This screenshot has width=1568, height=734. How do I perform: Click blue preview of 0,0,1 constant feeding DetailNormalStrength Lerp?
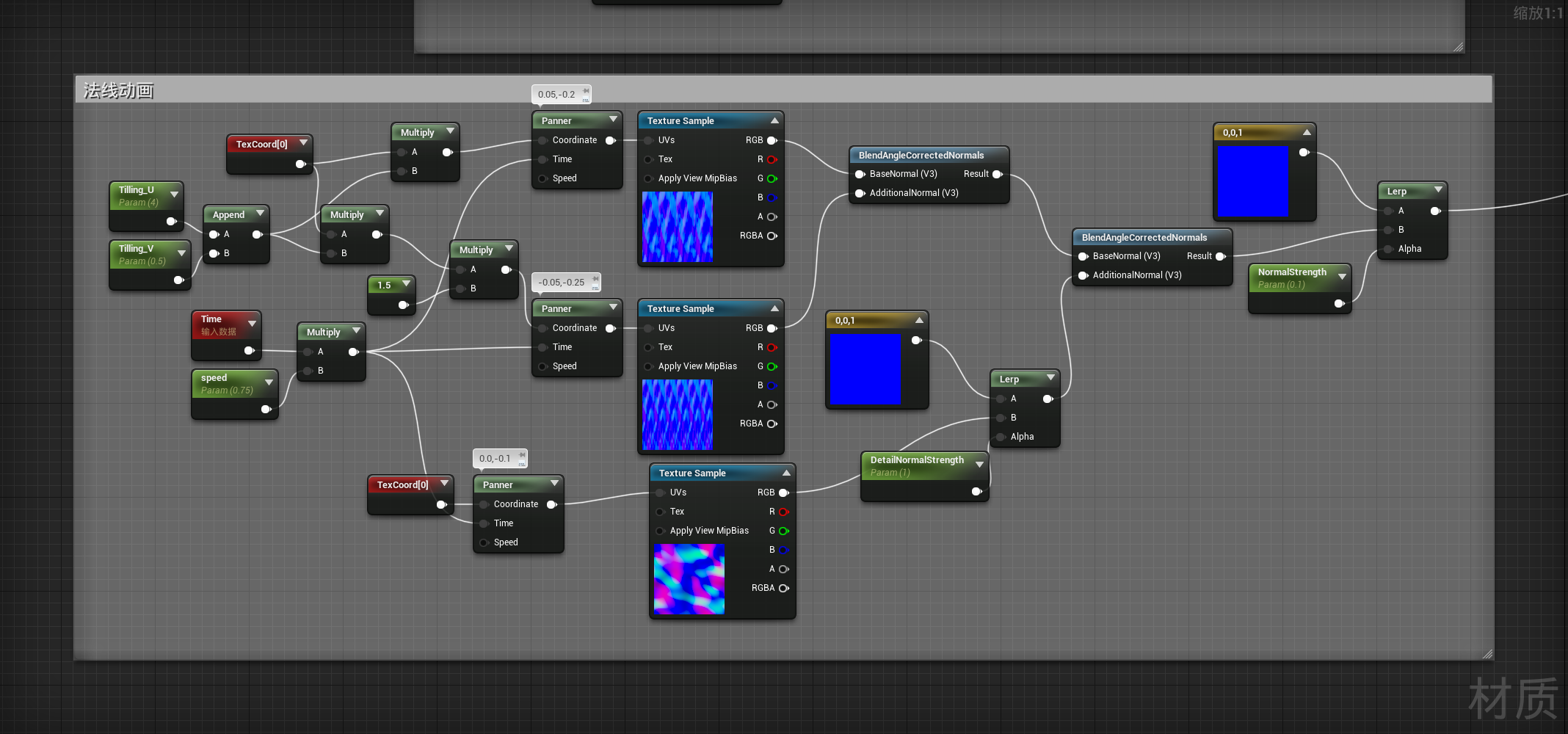865,369
